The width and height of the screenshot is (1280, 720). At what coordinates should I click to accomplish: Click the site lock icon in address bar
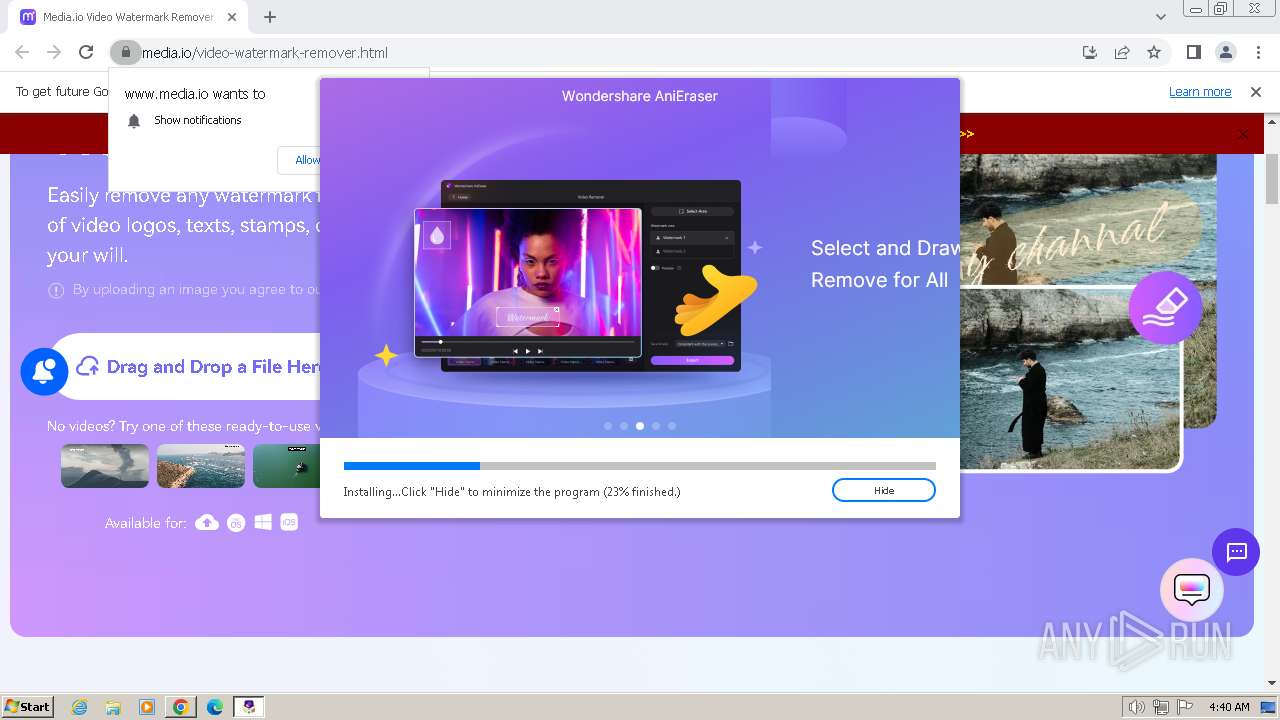125,52
